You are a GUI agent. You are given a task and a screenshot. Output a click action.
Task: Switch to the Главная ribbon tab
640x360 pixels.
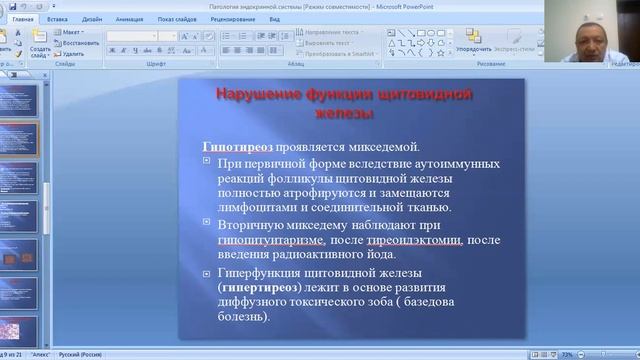(22, 19)
